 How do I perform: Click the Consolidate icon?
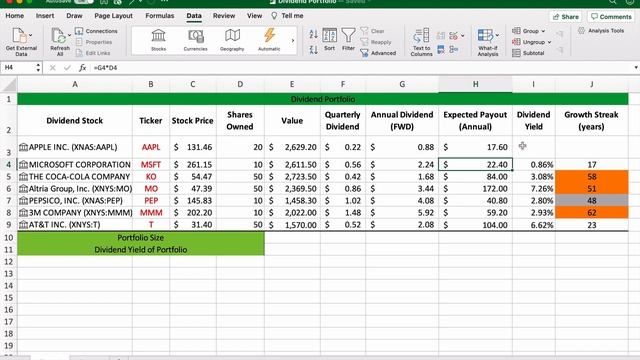(x=453, y=50)
